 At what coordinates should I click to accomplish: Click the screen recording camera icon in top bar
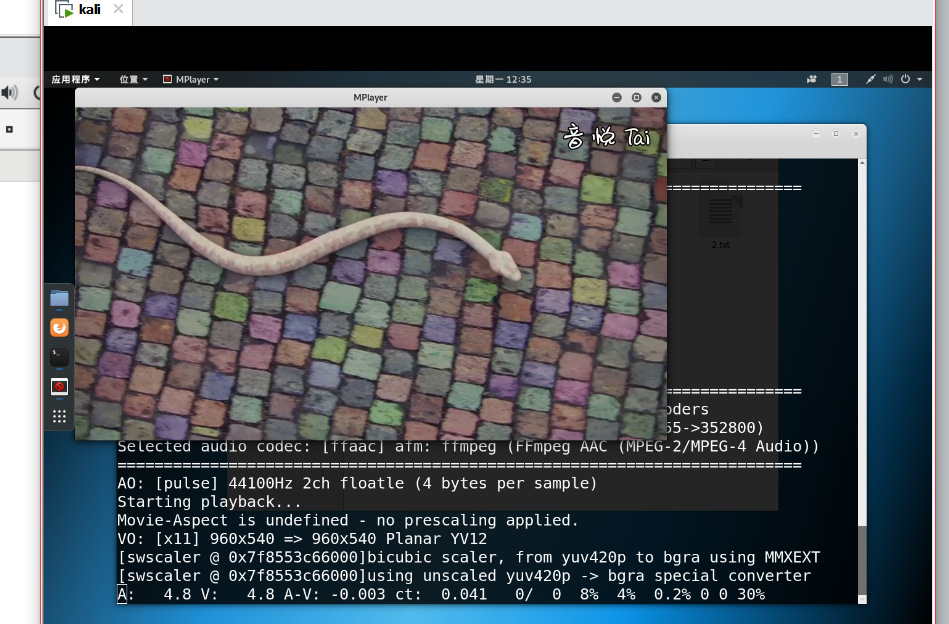(x=812, y=79)
